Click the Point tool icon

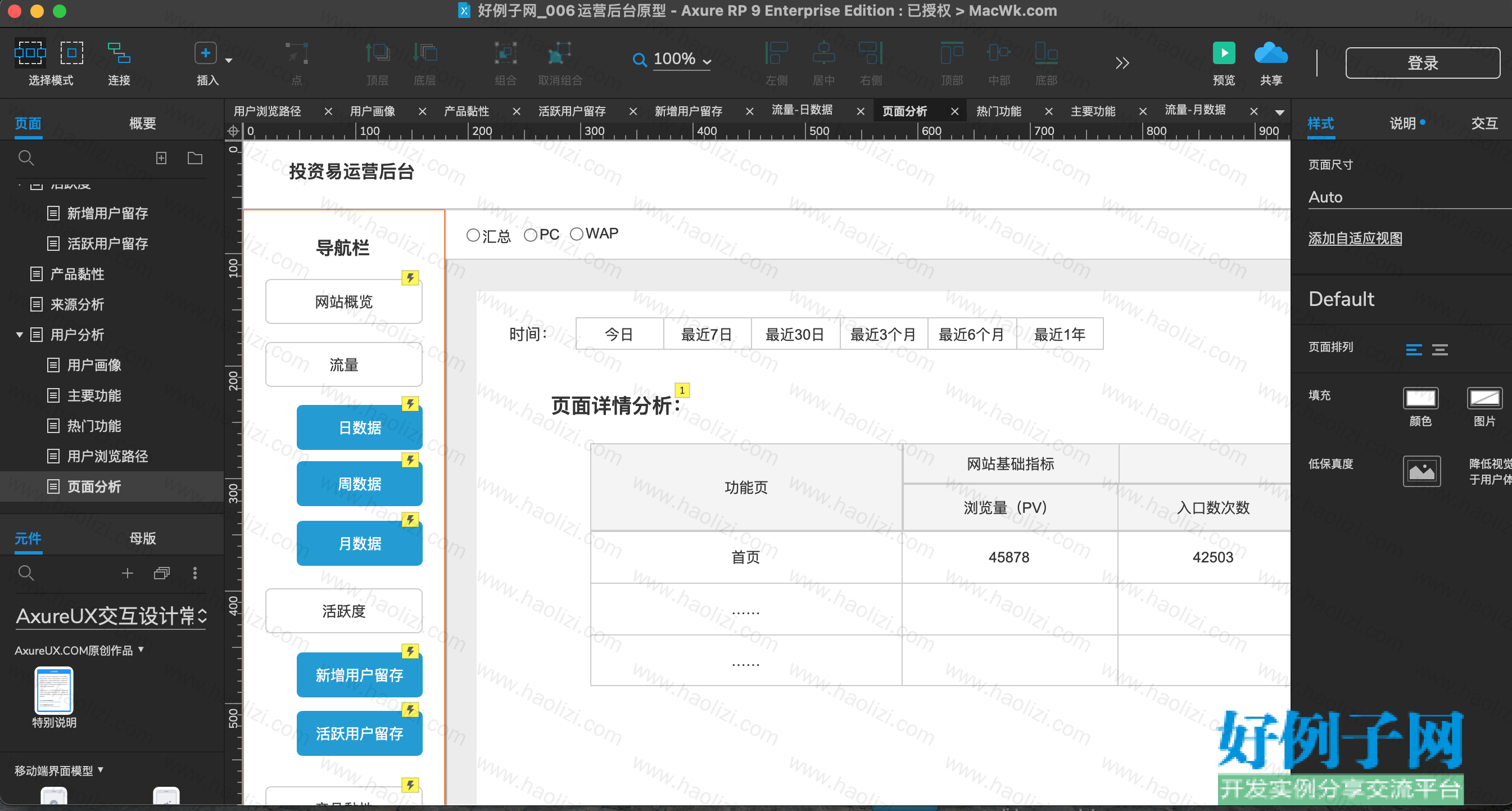click(x=297, y=53)
